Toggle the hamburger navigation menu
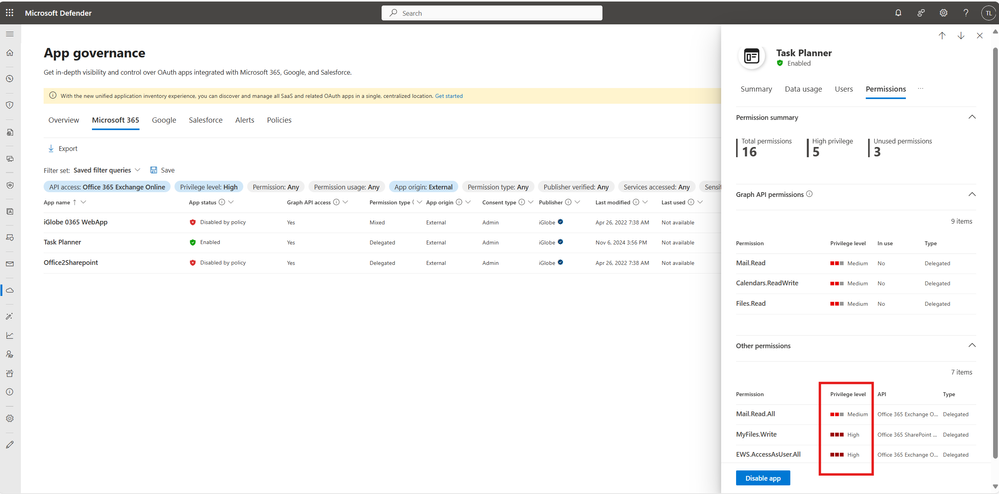The height and width of the screenshot is (494, 999). [10, 34]
